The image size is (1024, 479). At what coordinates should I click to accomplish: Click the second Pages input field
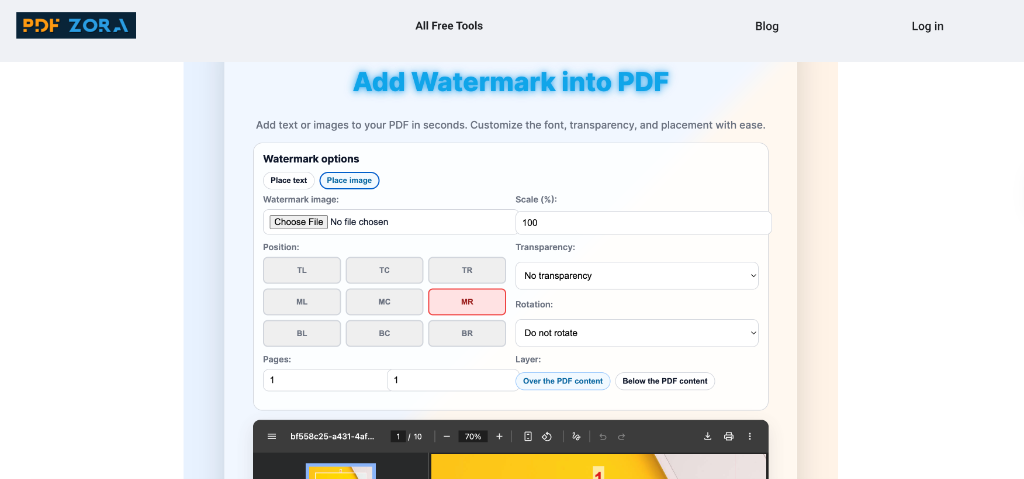(453, 380)
